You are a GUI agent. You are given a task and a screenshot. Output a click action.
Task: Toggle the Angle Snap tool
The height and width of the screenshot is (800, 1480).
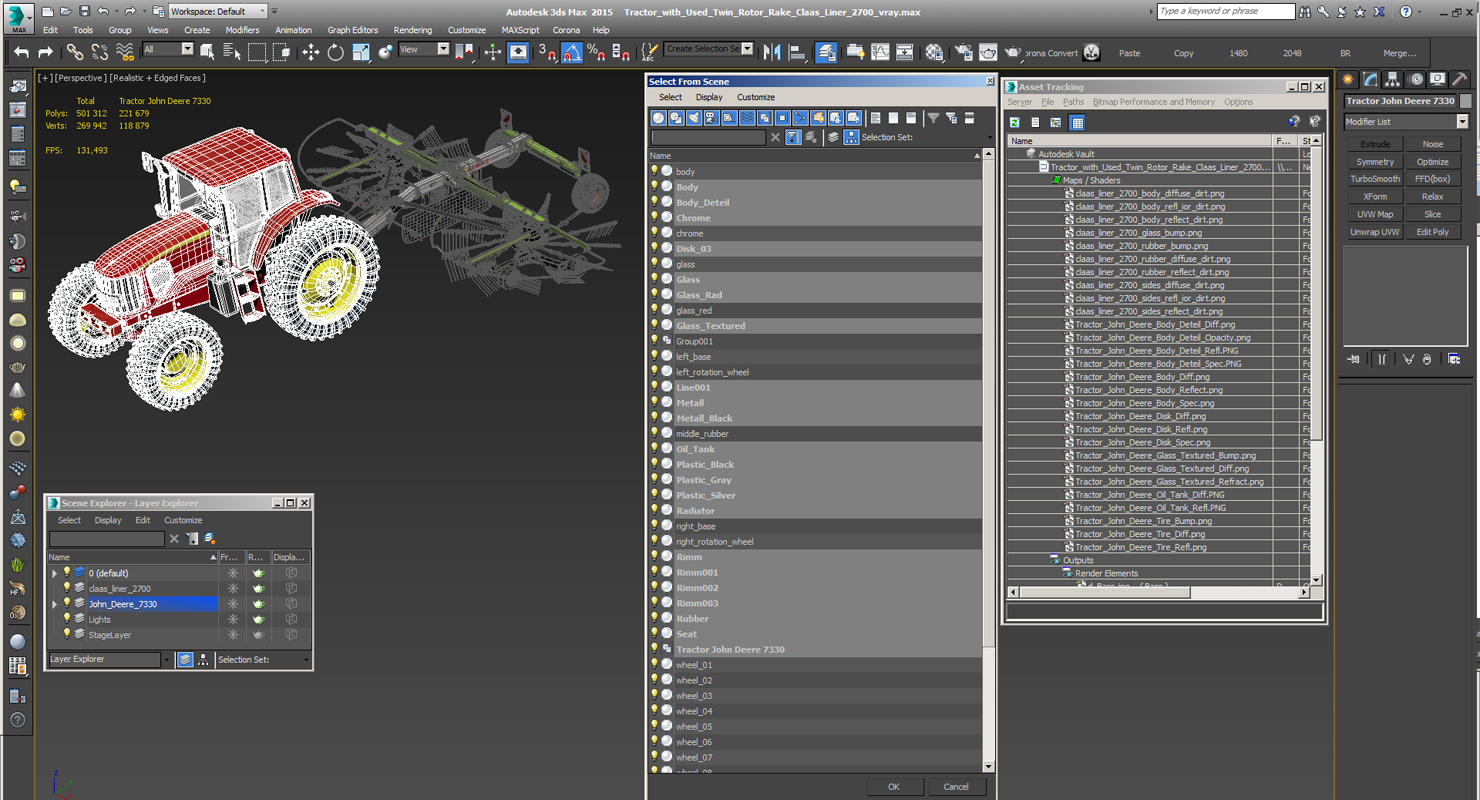(x=572, y=52)
